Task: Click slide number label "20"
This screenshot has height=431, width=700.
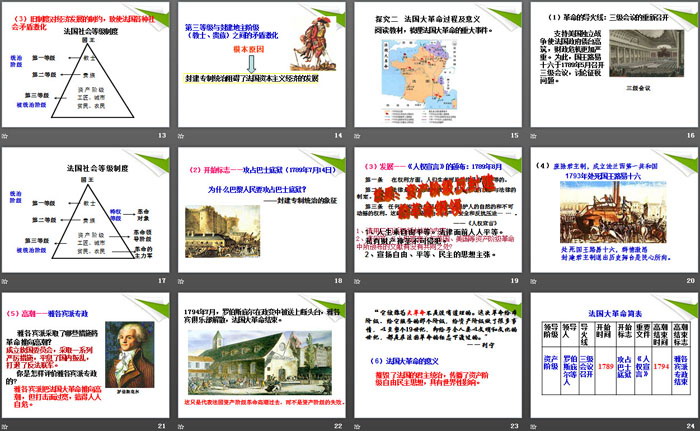Action: coord(691,280)
